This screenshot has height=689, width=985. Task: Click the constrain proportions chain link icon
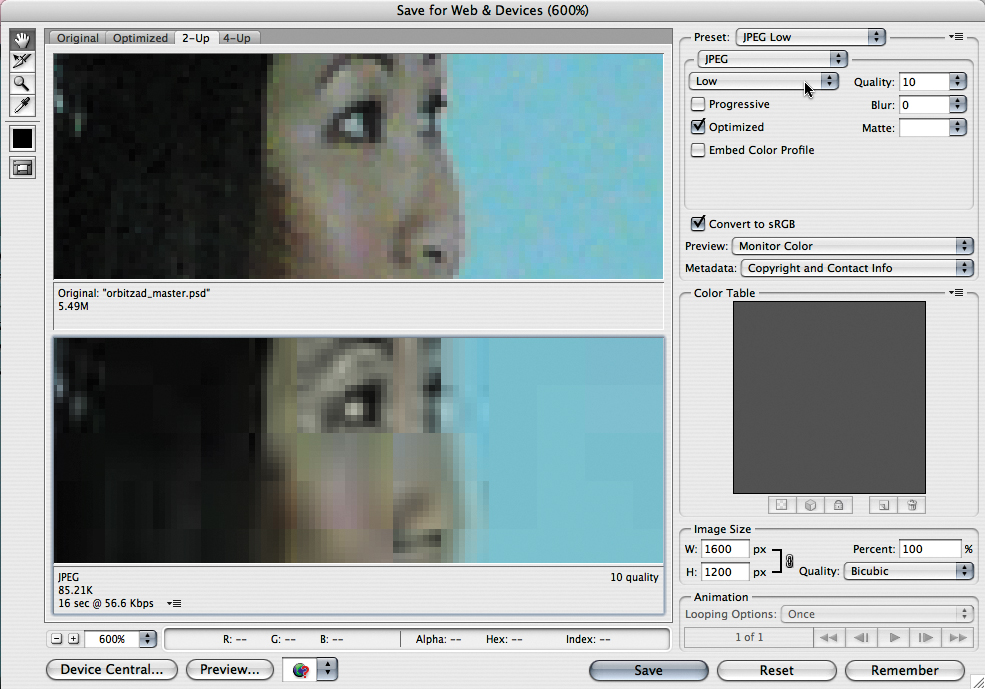click(x=789, y=561)
